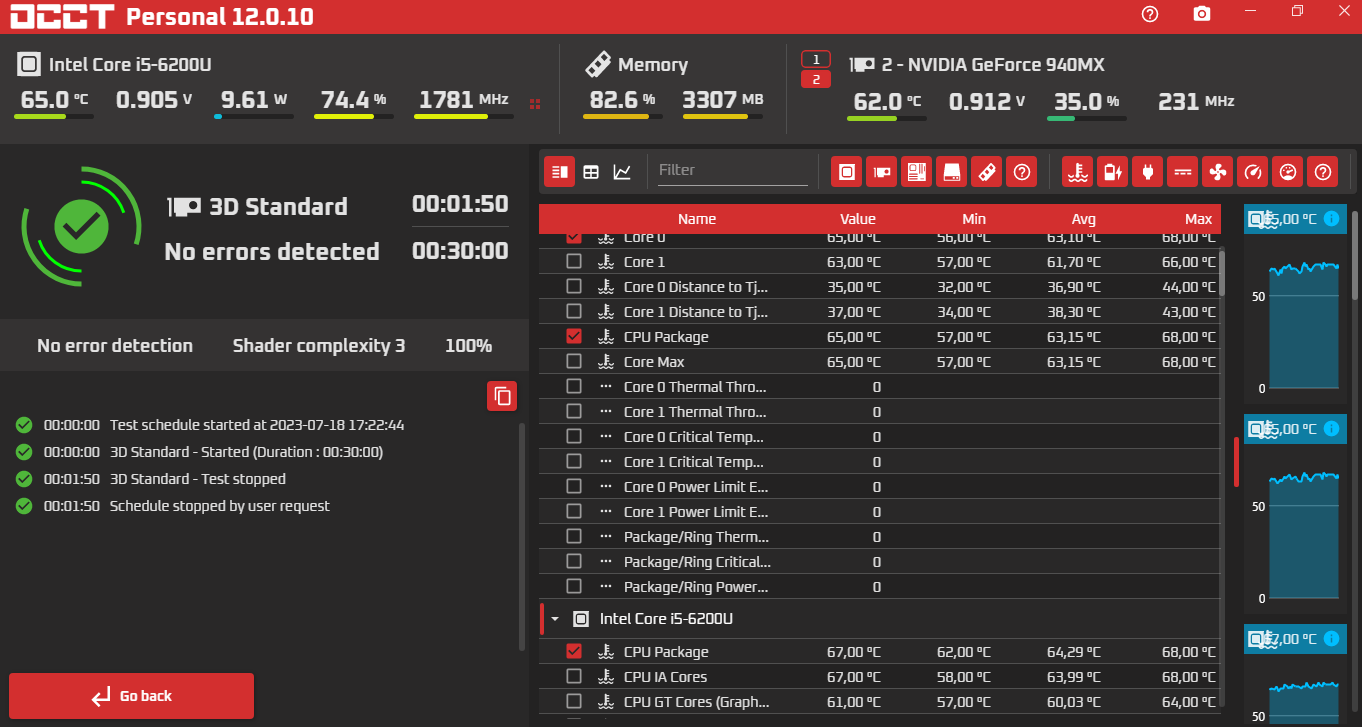Viewport: 1362px width, 727px height.
Task: Click the Go back button
Action: (131, 696)
